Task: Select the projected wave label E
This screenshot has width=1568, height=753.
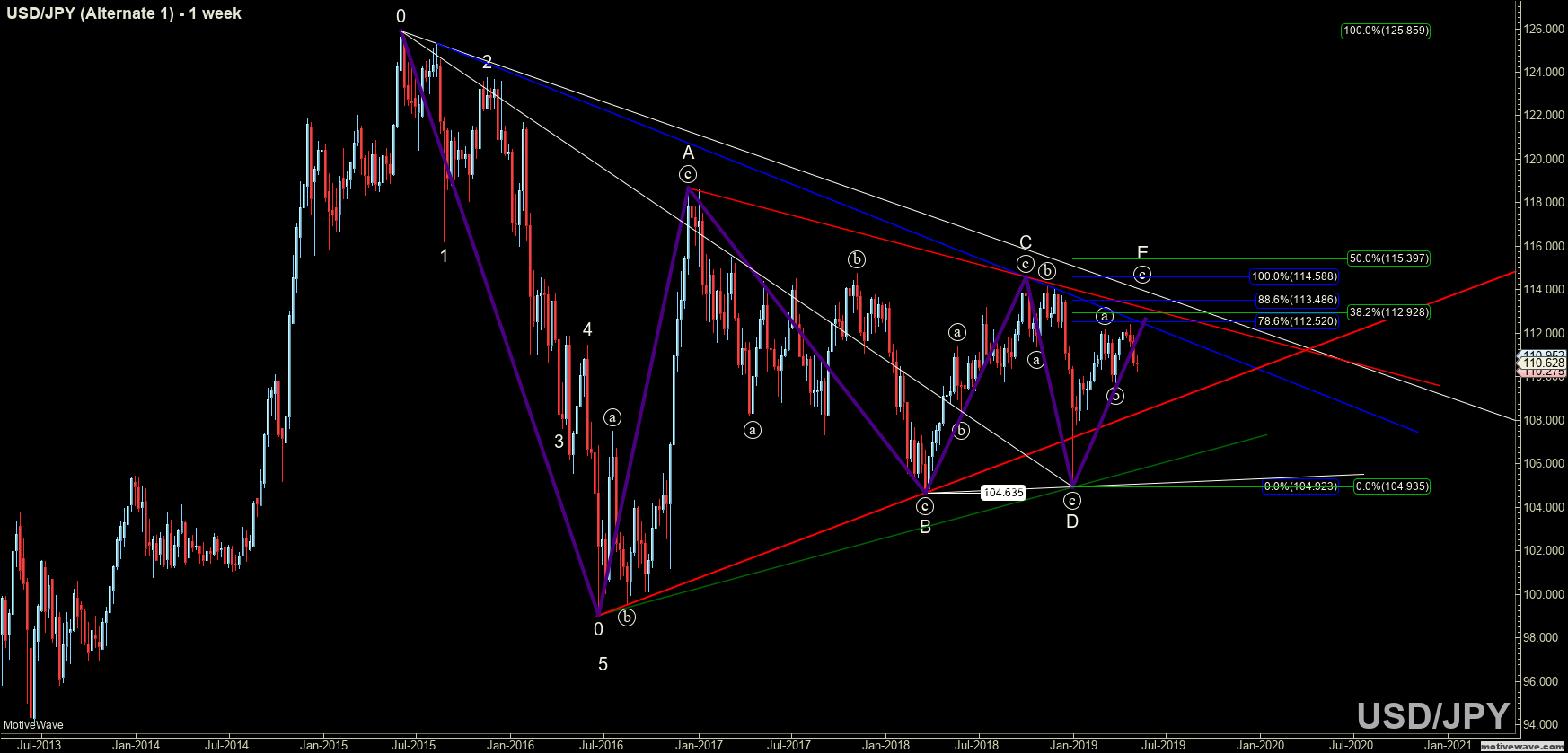Action: (1142, 253)
